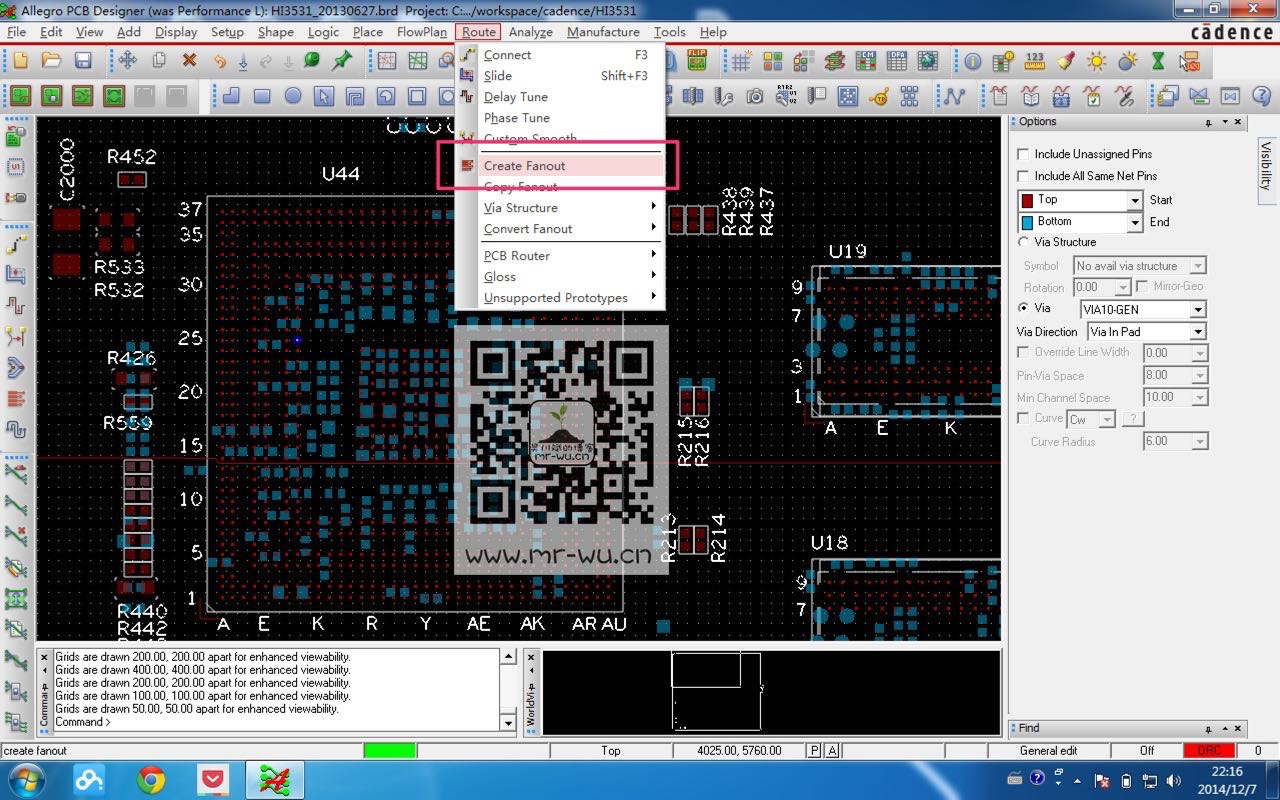
Task: Click the camera snapshot icon
Action: [x=755, y=97]
